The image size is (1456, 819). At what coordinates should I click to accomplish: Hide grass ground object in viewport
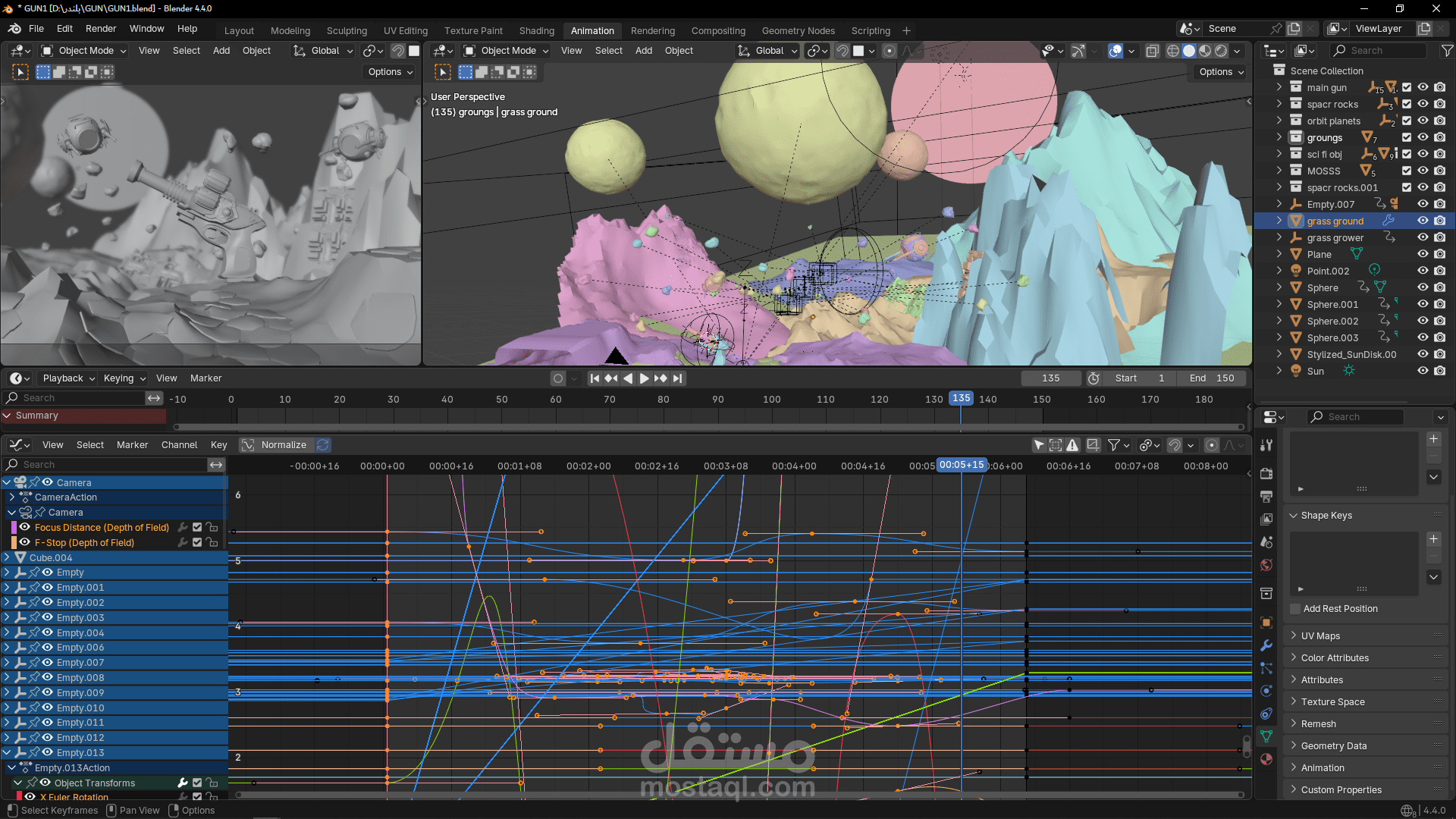(x=1423, y=221)
